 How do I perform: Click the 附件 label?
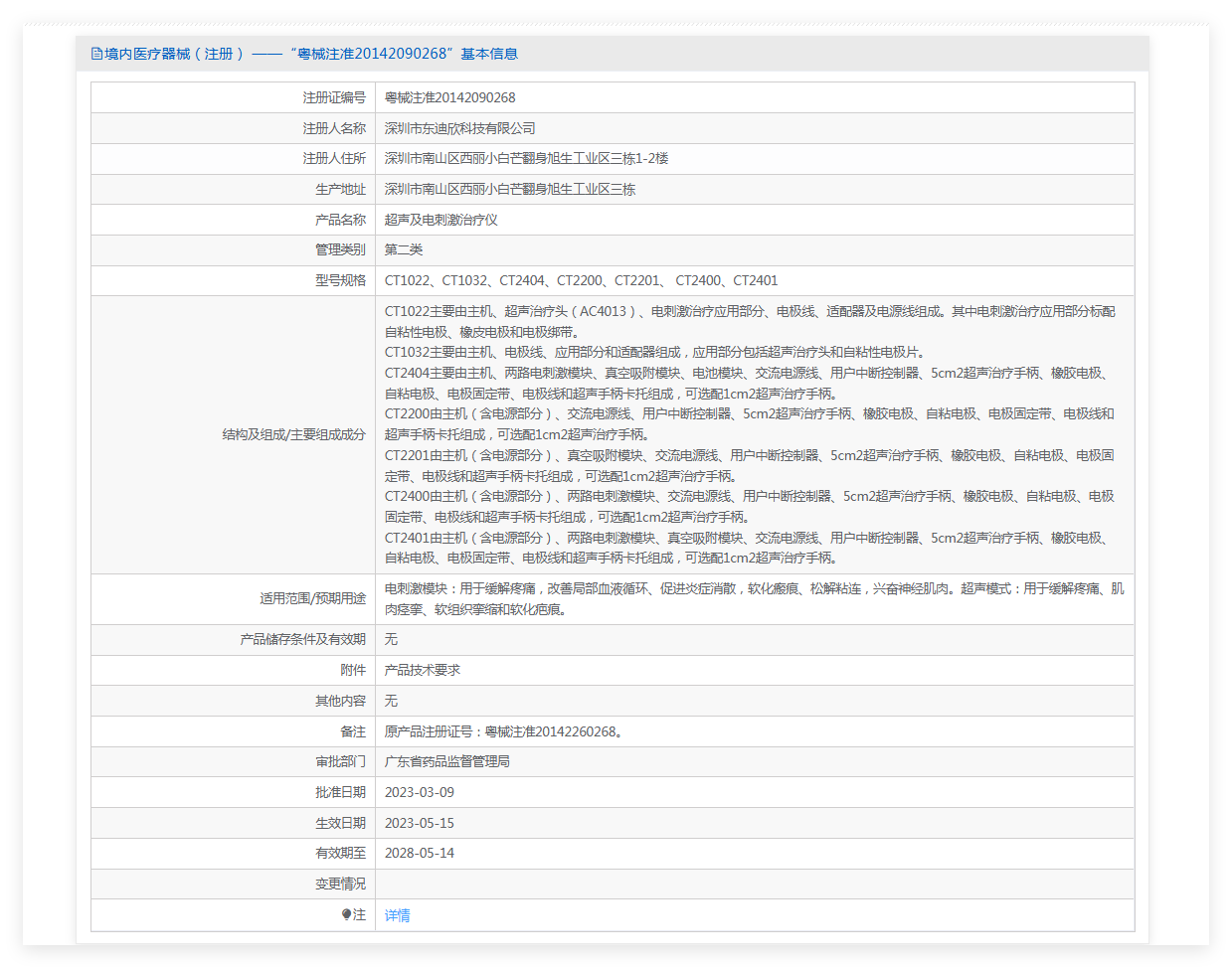click(353, 670)
